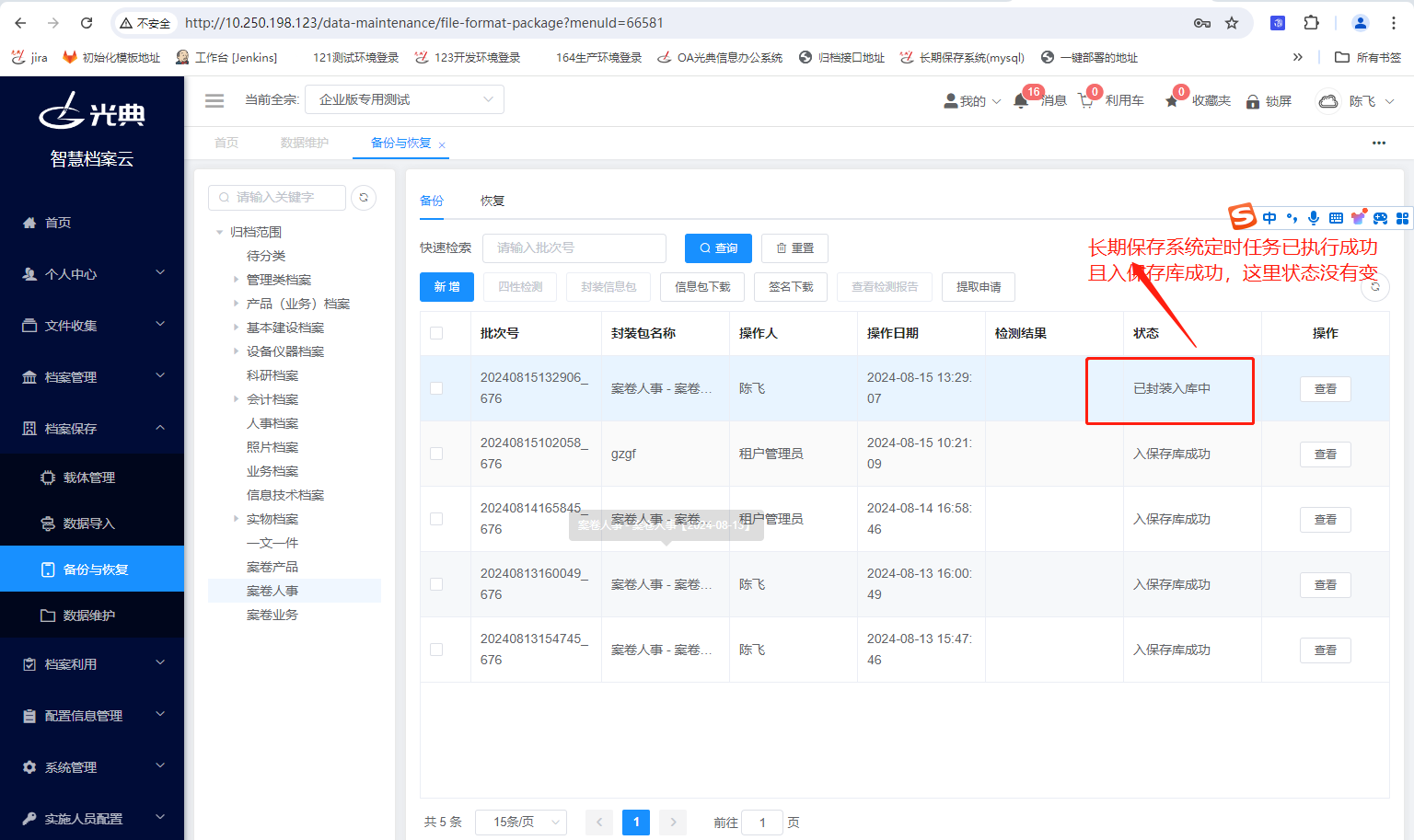Click the 新增 button
The image size is (1414, 840).
(446, 287)
